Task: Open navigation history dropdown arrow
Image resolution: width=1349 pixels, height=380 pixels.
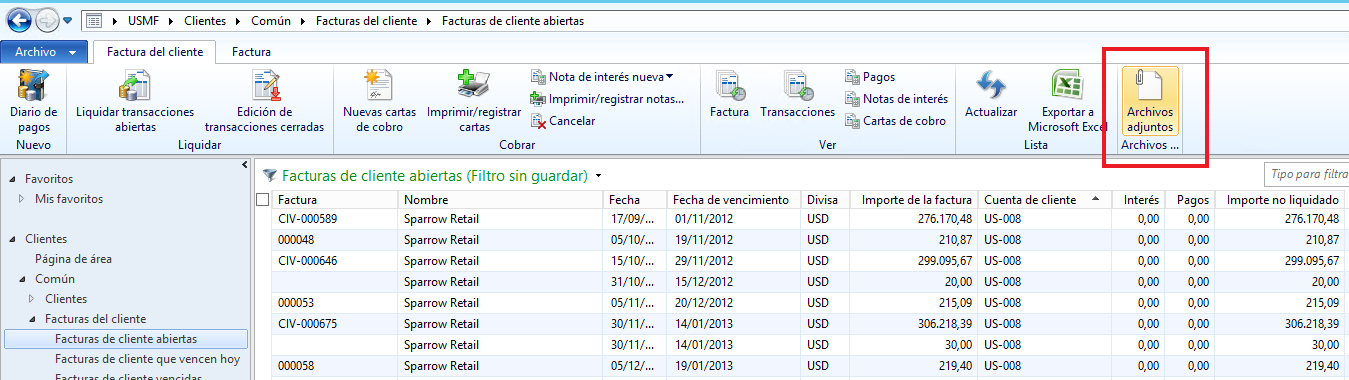Action: point(68,20)
